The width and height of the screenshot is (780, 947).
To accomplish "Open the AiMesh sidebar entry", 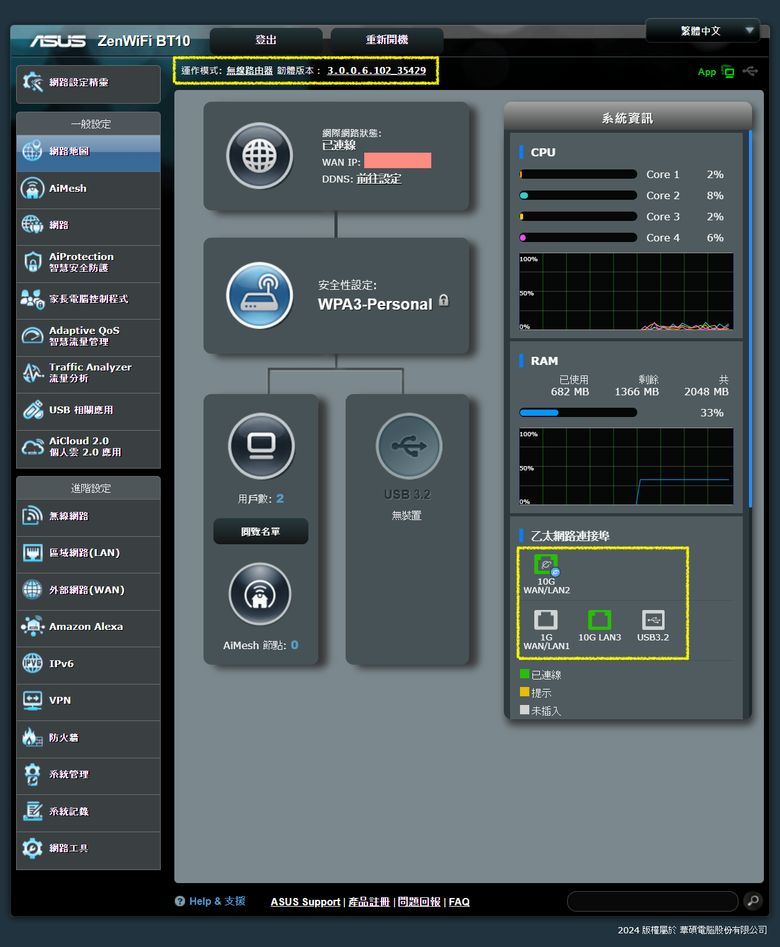I will pyautogui.click(x=88, y=190).
